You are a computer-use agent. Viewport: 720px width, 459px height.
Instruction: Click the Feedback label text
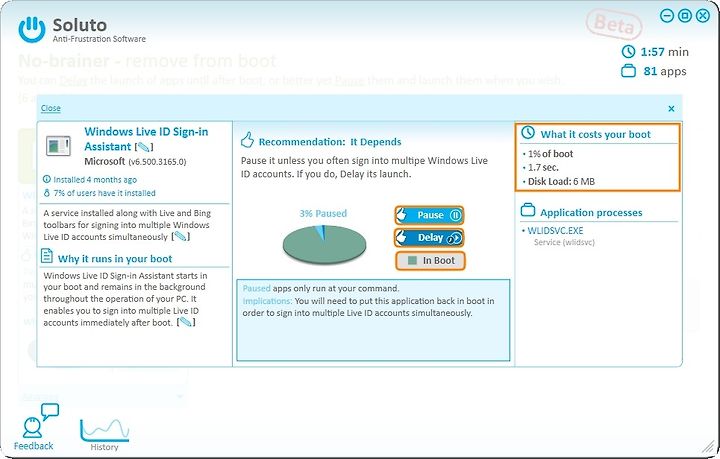[34, 446]
